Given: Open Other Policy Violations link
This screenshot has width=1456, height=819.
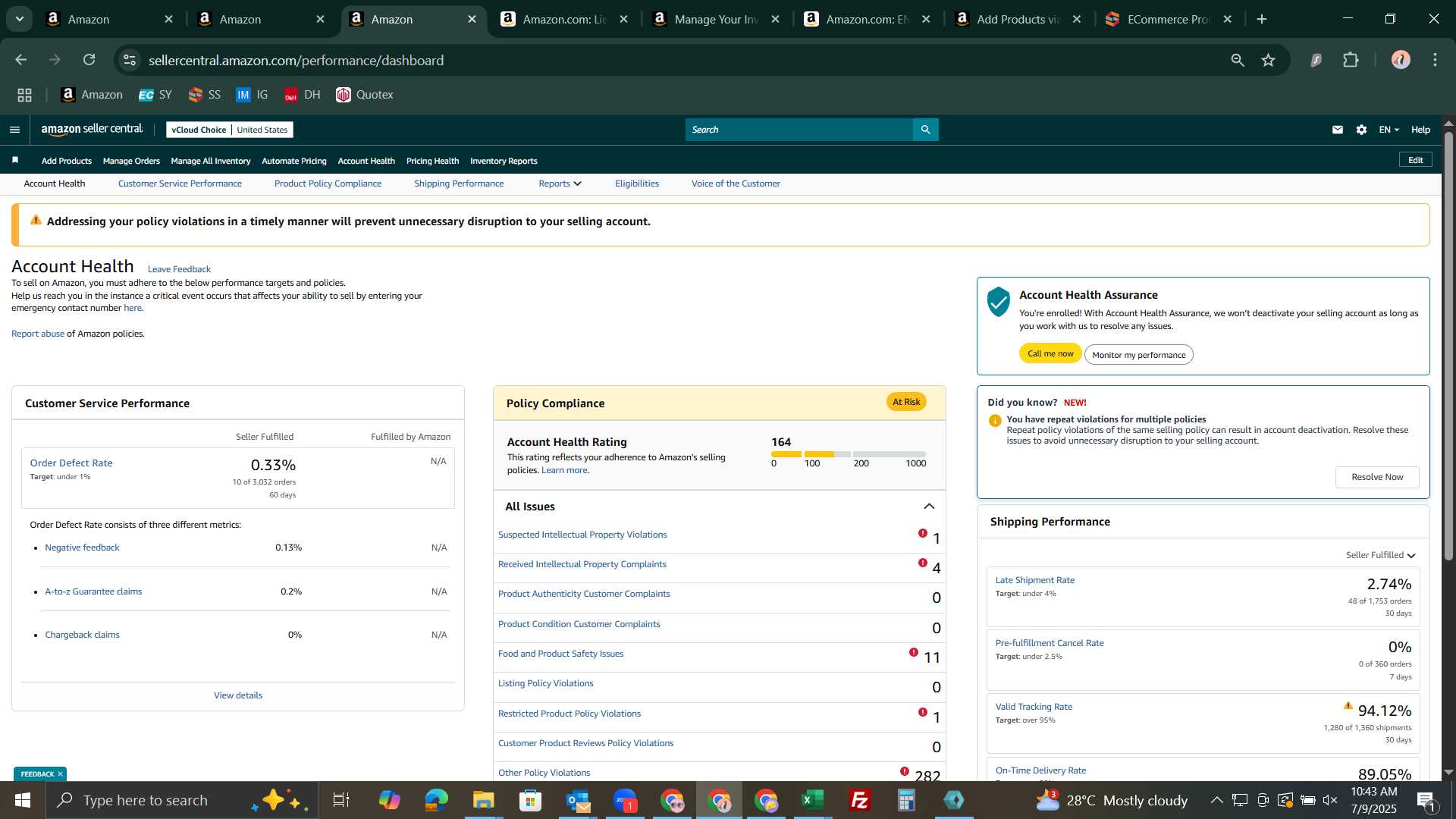Looking at the screenshot, I should click(544, 773).
